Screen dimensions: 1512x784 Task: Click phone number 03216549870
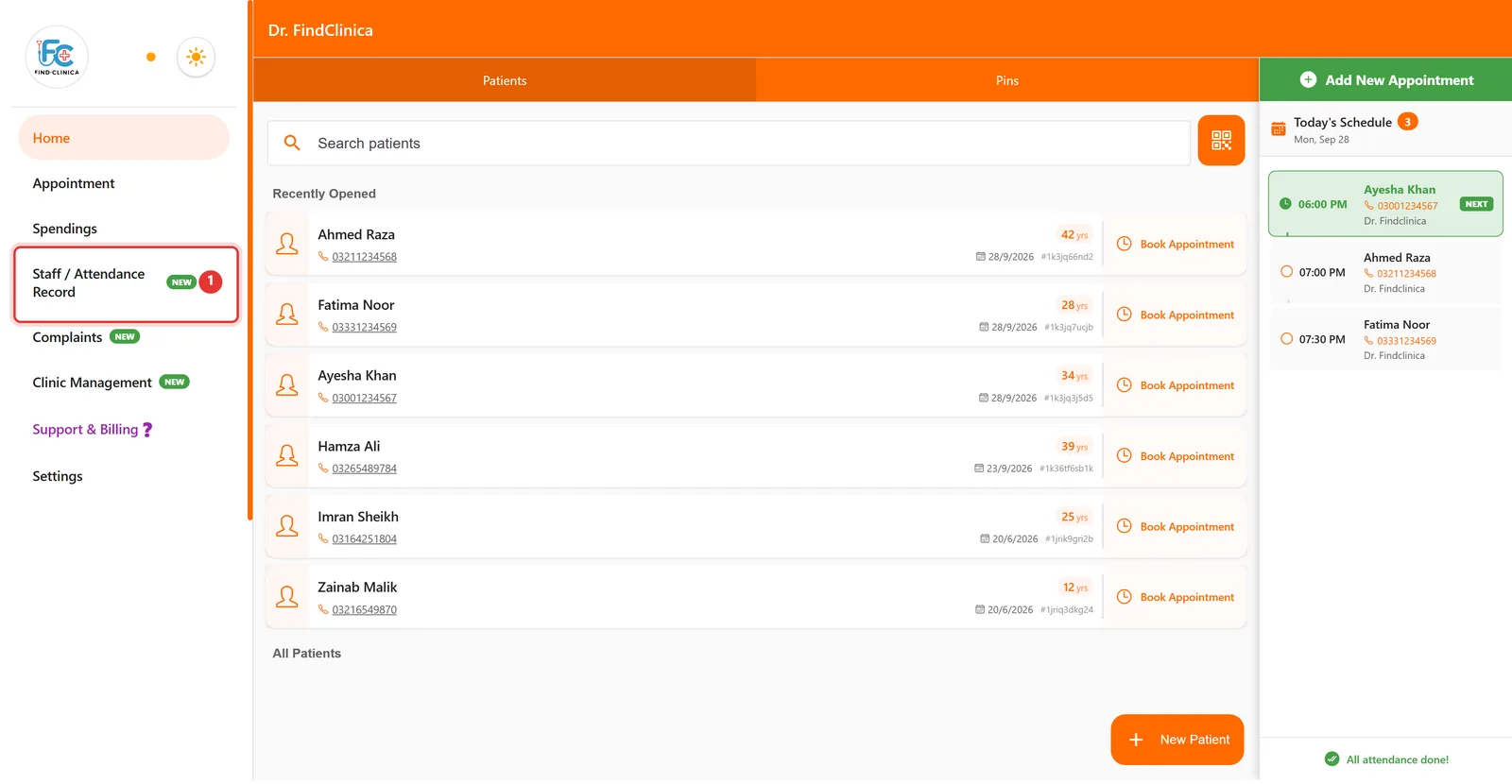pyautogui.click(x=364, y=610)
